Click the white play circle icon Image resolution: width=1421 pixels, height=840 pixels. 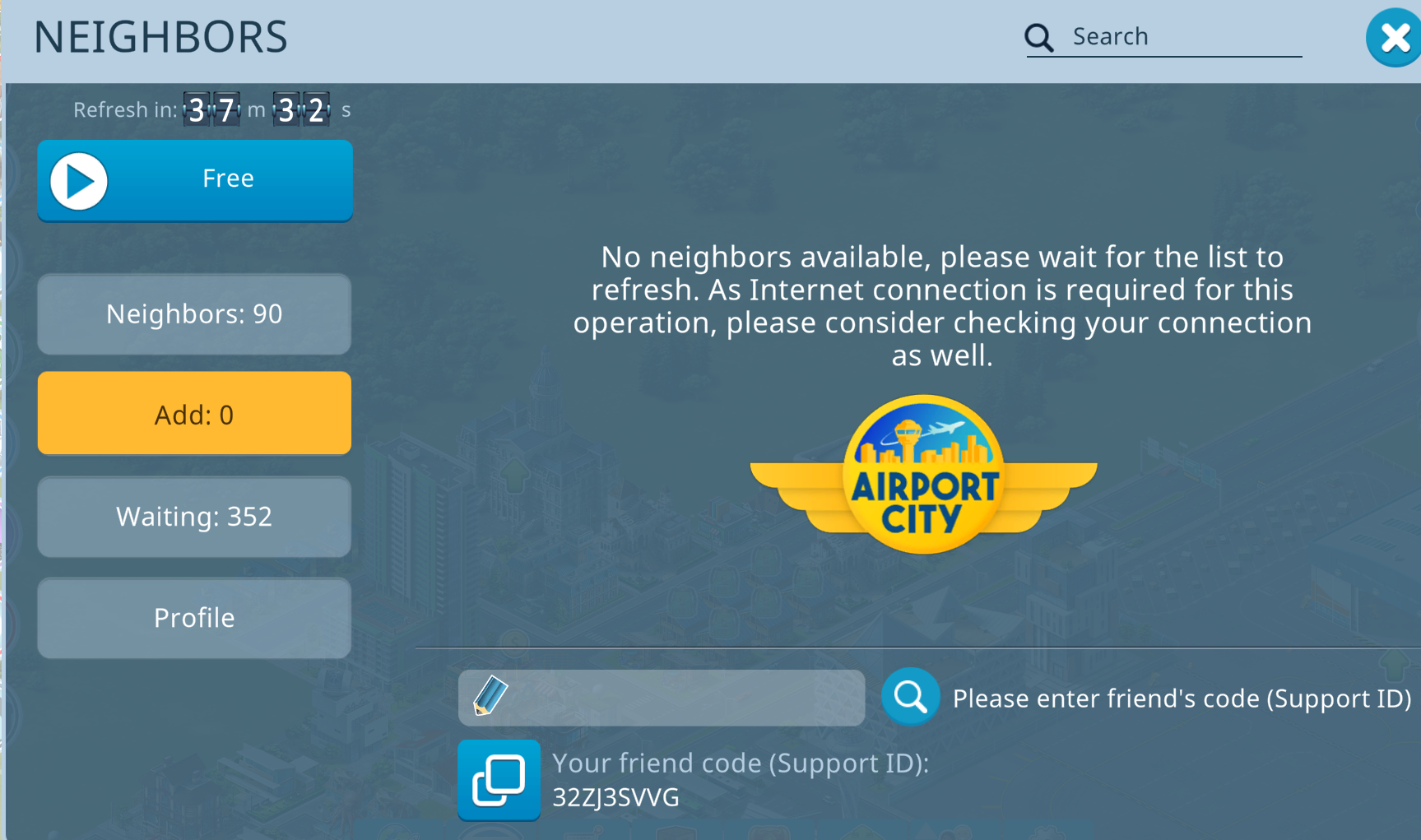pyautogui.click(x=79, y=181)
